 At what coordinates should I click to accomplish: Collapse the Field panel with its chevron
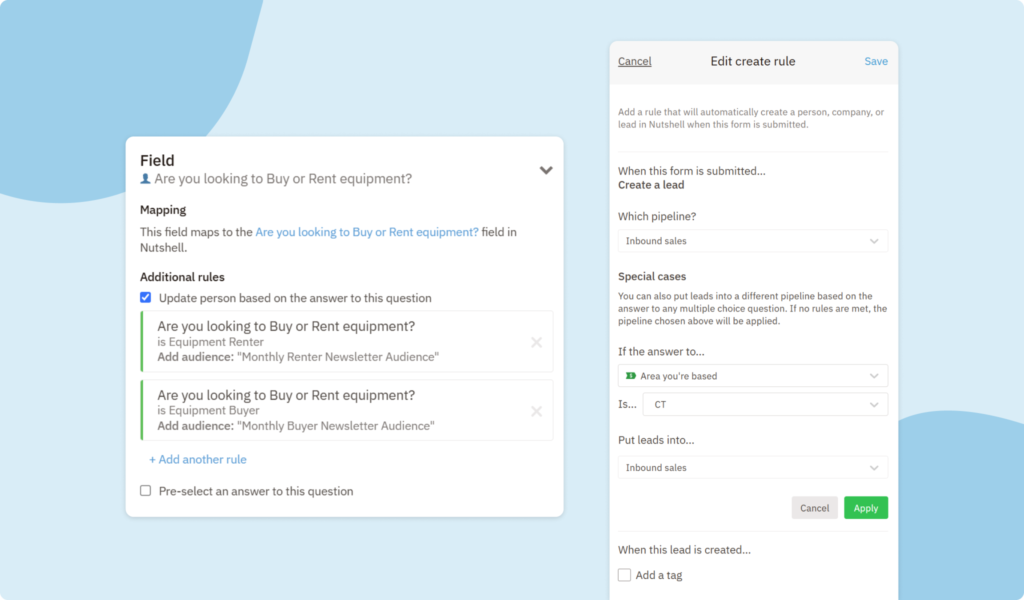[546, 170]
